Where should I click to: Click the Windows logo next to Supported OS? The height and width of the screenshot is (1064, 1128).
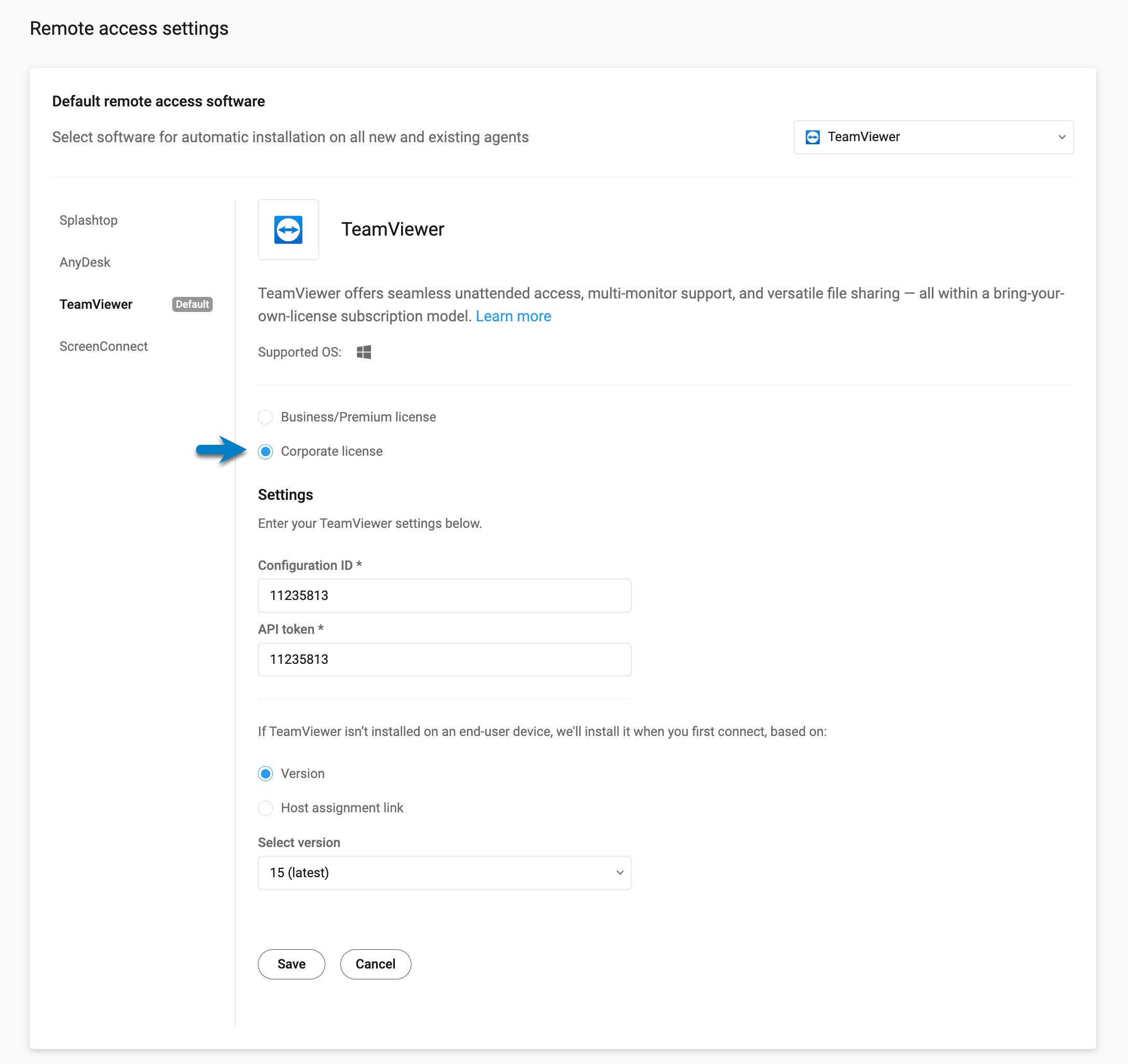tap(364, 352)
